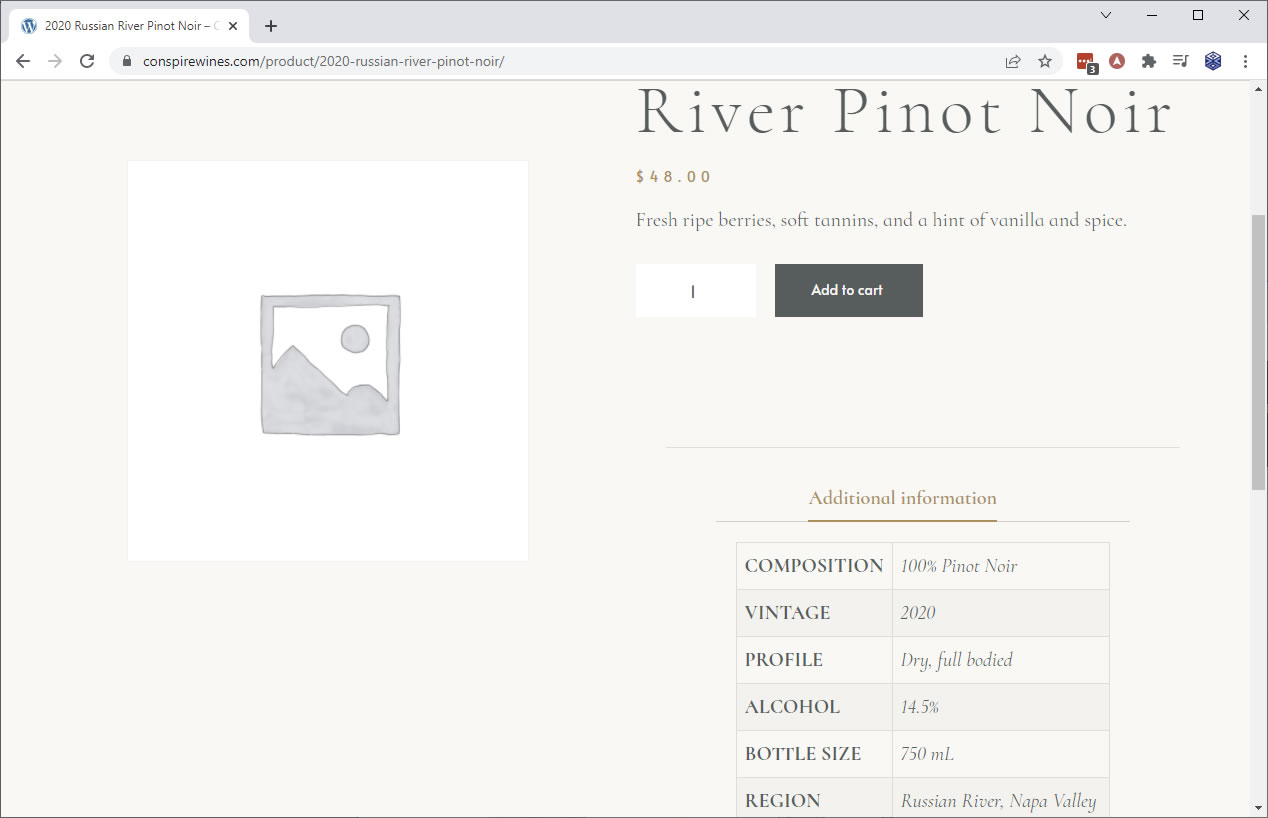The height and width of the screenshot is (818, 1268).
Task: Close the 2020 Russian River Pinot tab
Action: 233,26
